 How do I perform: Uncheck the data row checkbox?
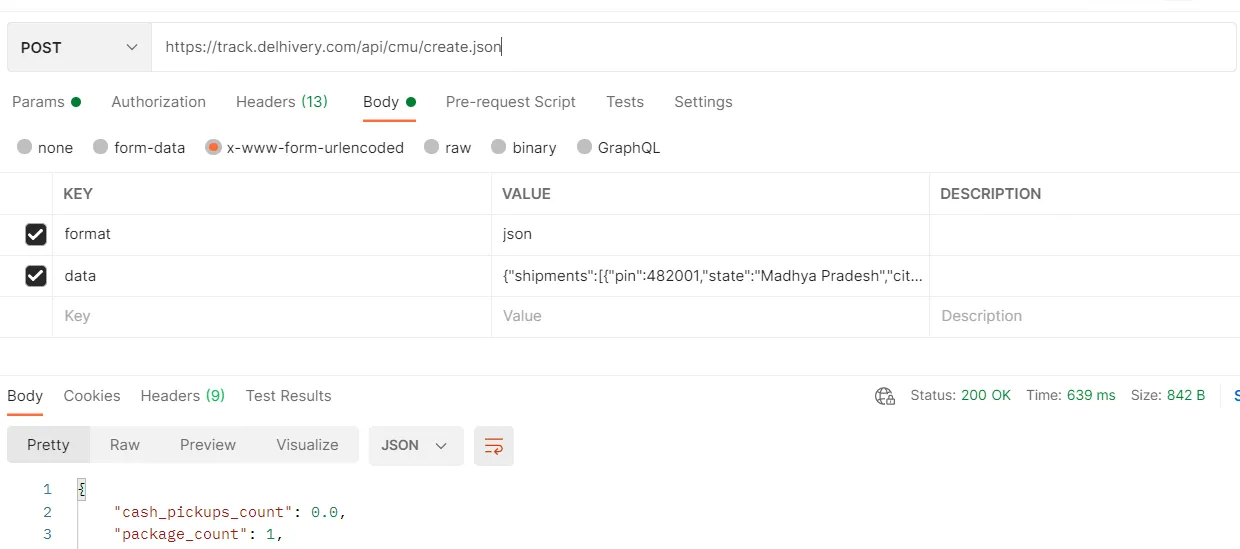pos(36,275)
